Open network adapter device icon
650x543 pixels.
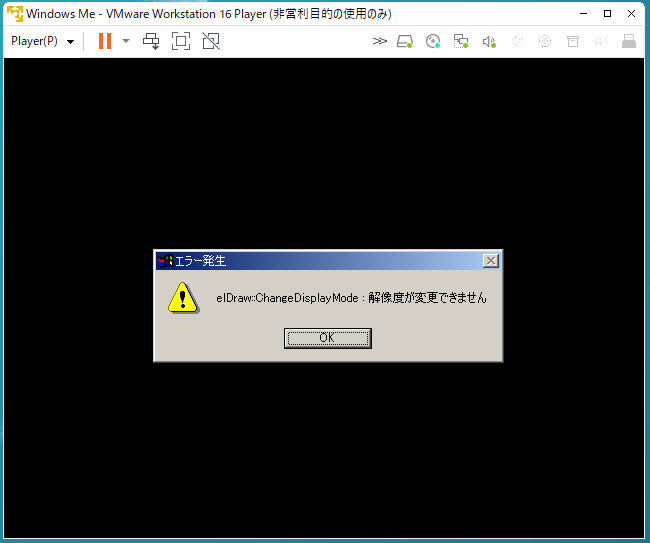(461, 41)
